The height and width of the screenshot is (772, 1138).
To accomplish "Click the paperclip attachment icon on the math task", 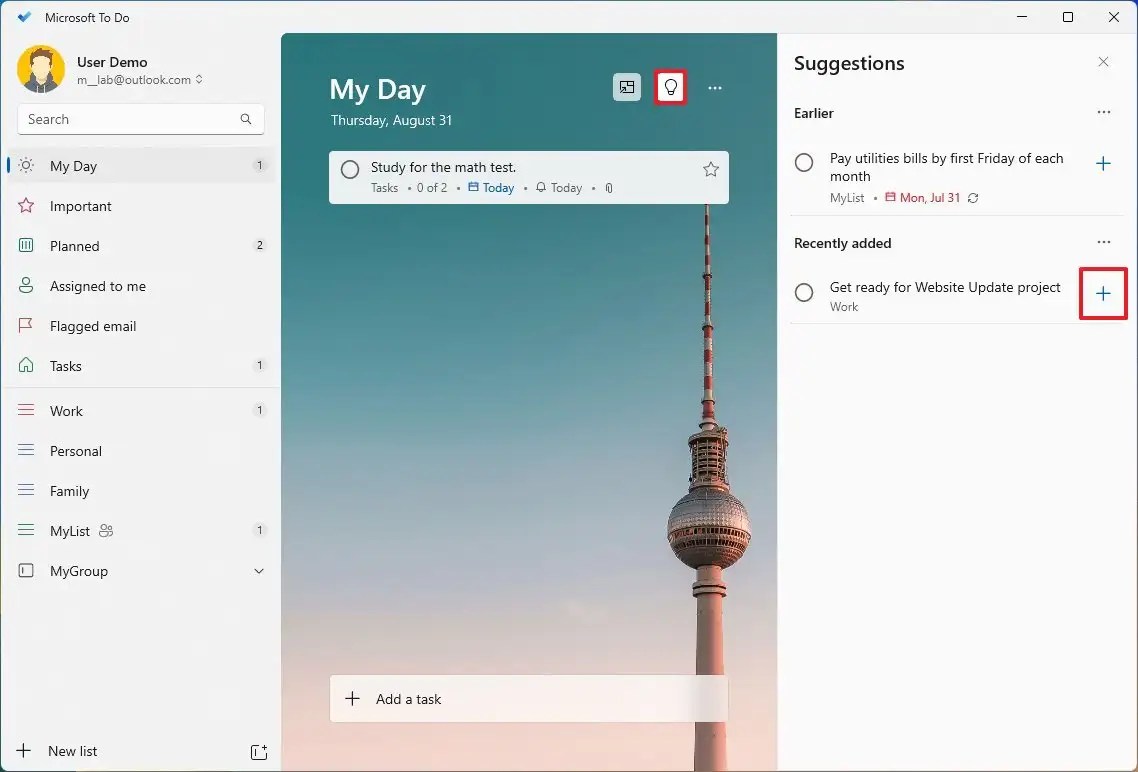I will [x=608, y=187].
